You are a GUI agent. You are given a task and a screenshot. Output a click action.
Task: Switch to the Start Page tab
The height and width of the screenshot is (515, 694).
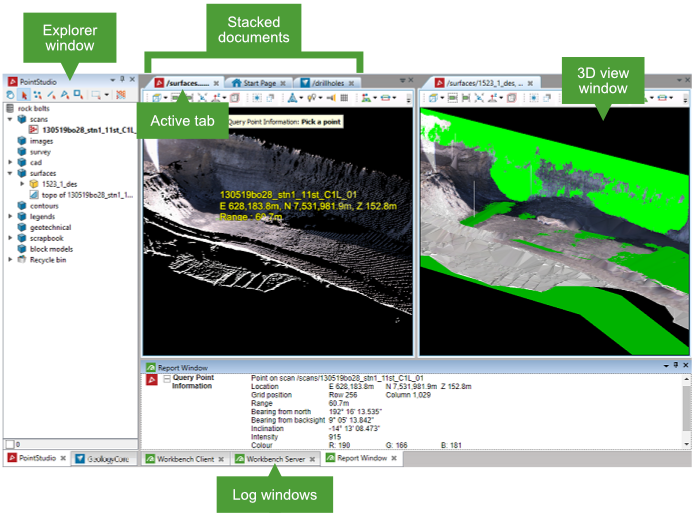[258, 82]
